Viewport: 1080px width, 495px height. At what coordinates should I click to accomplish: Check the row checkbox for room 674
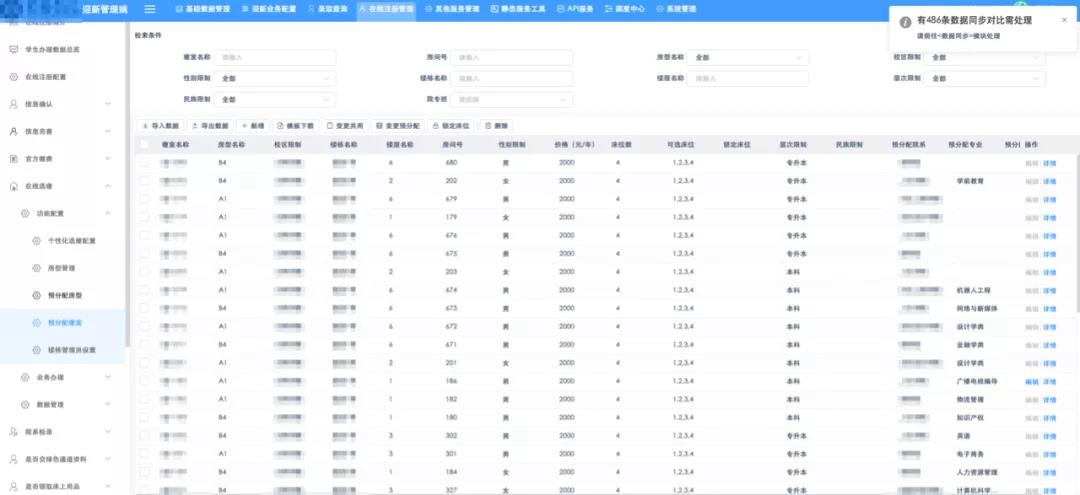144,290
